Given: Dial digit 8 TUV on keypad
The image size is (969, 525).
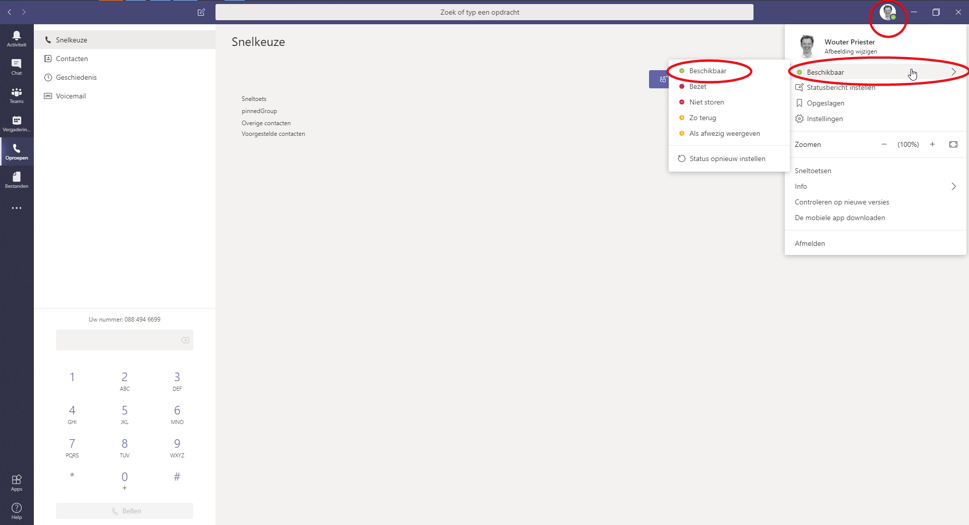Looking at the screenshot, I should pos(125,448).
